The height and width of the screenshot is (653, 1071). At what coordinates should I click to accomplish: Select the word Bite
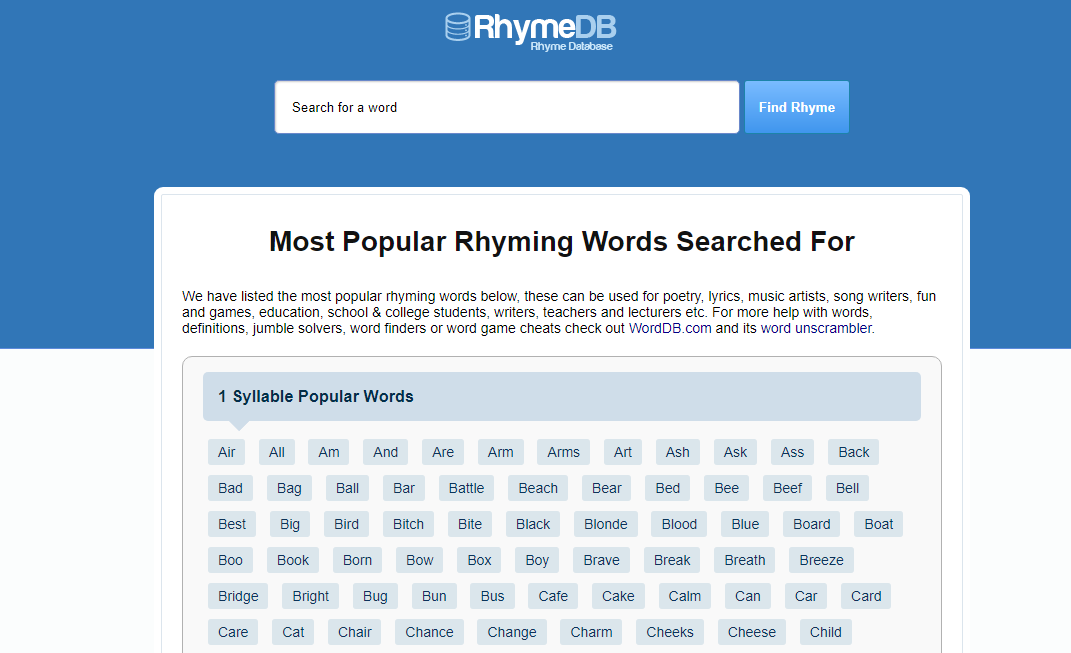470,525
